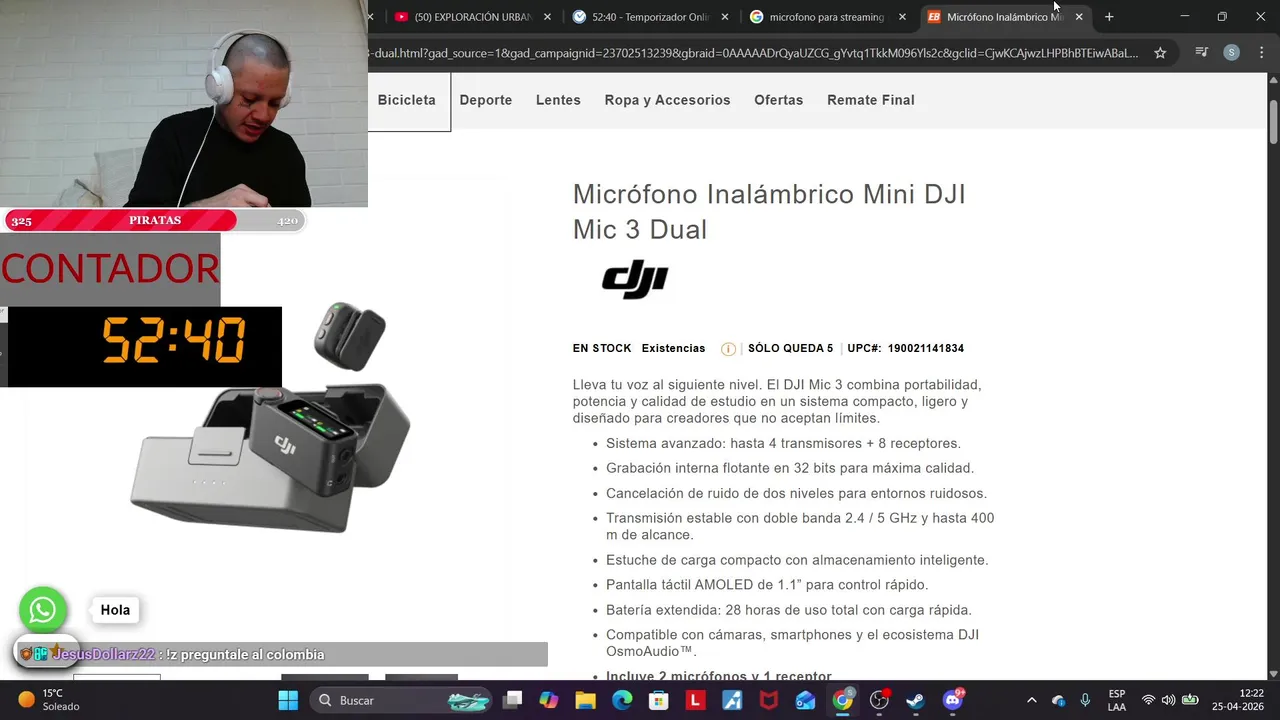Image resolution: width=1280 pixels, height=720 pixels.
Task: Close the EXPLORACIÓN URBANA YouTube tab
Action: [547, 17]
